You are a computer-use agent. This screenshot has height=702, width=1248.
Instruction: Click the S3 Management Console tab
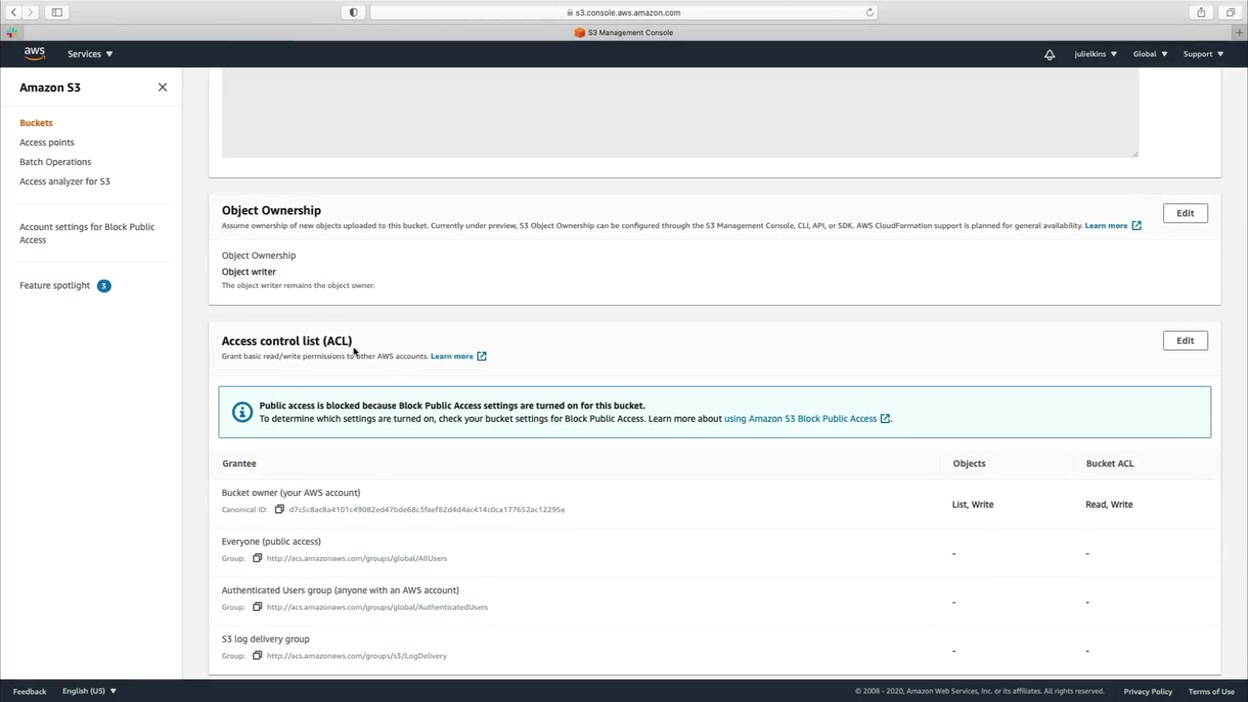(x=624, y=33)
